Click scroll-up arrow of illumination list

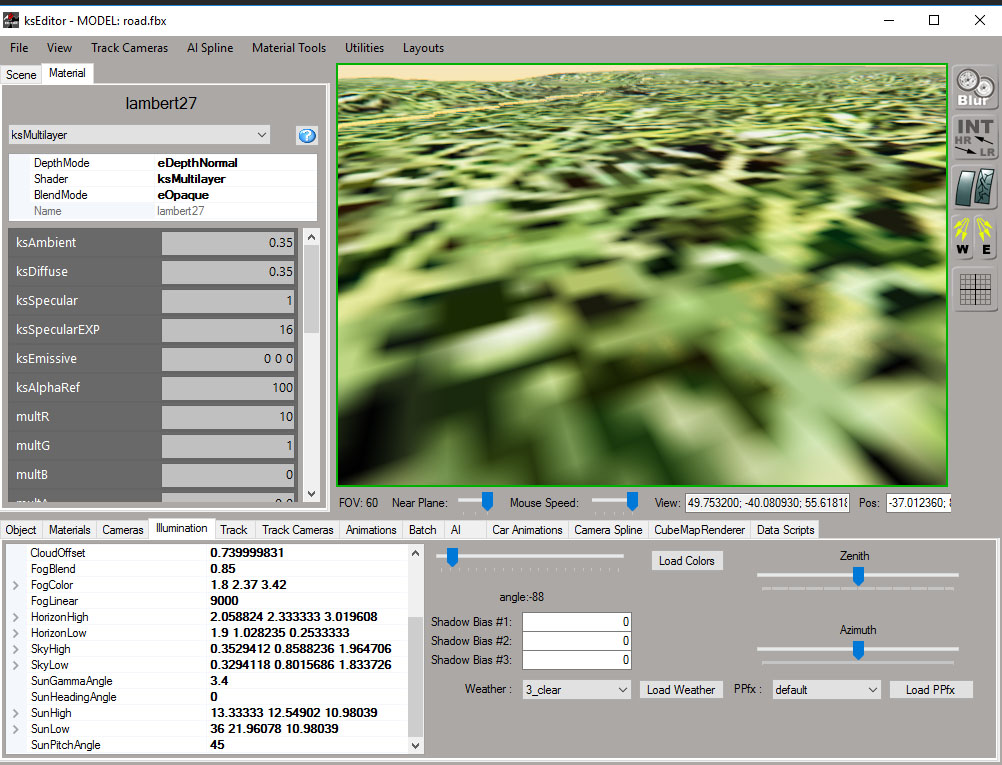415,553
